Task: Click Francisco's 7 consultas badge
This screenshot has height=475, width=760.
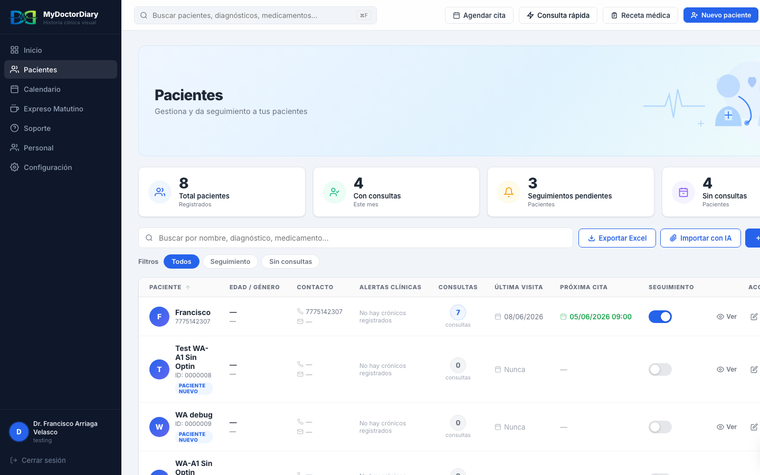Action: point(458,313)
